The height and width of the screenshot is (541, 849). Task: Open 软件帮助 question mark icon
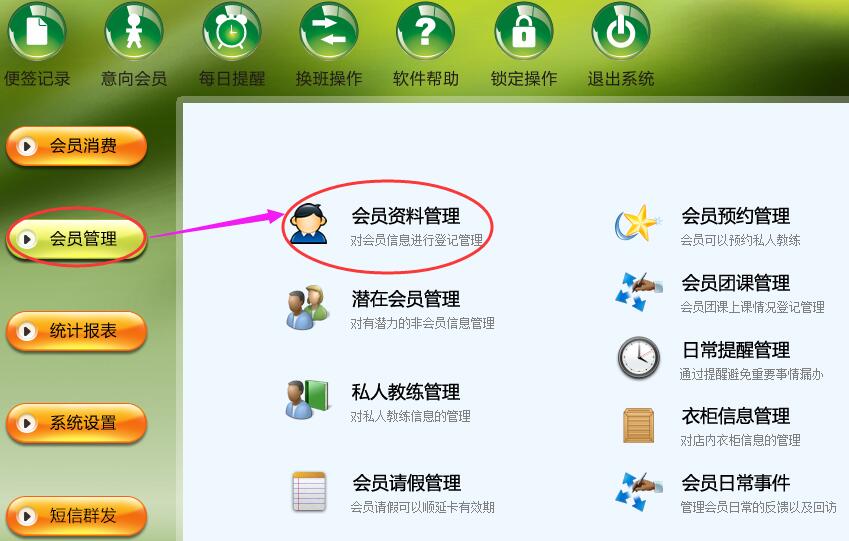pyautogui.click(x=426, y=31)
